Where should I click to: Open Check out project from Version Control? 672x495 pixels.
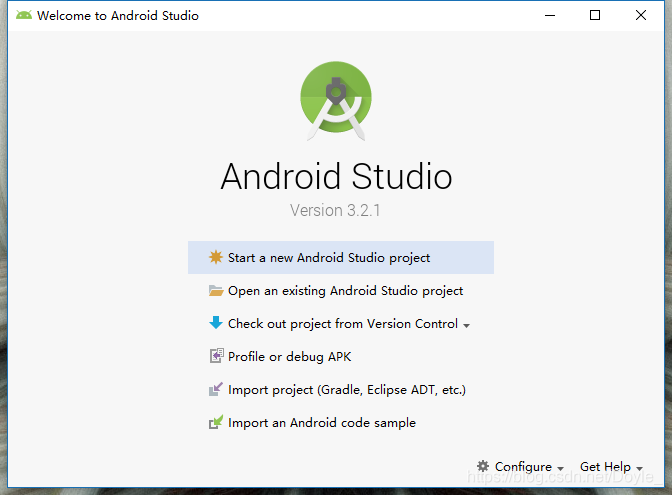point(341,324)
